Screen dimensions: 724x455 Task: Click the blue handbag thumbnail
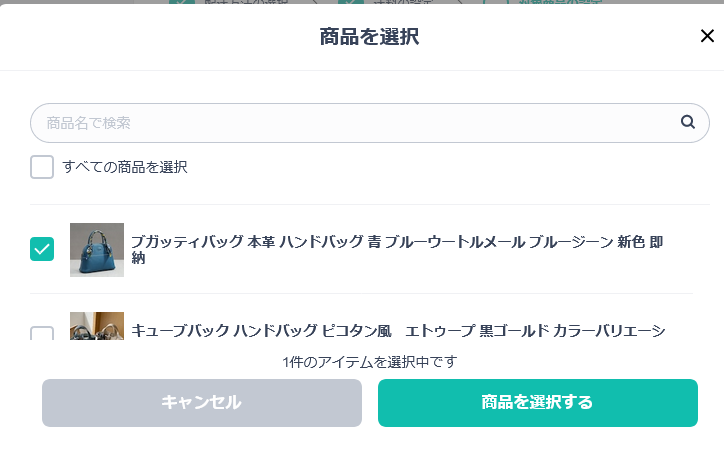coord(97,249)
